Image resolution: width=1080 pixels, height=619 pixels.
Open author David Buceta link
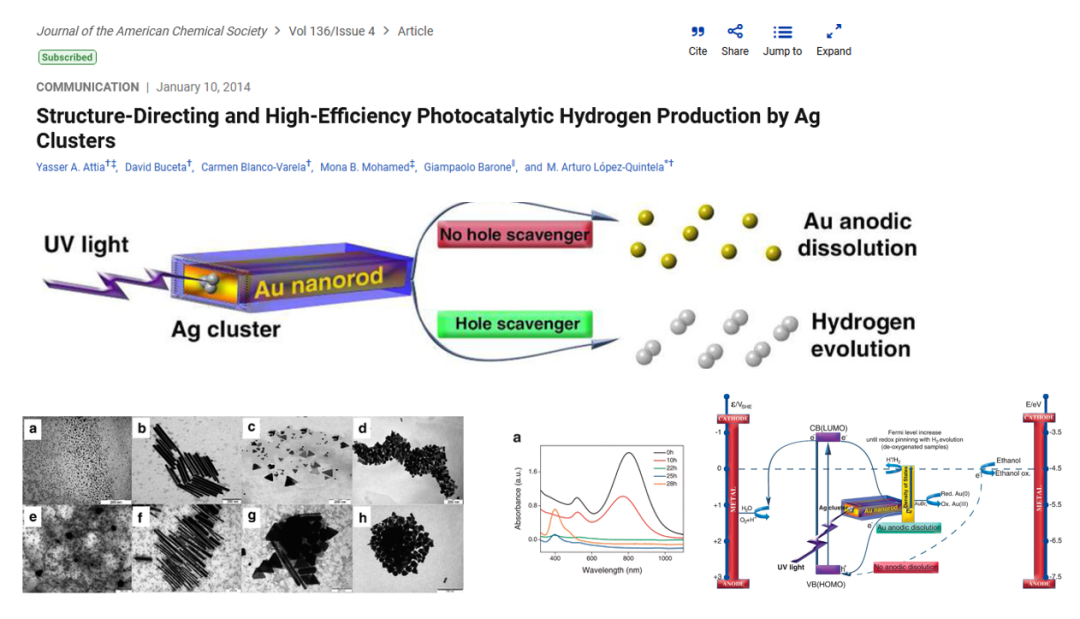pos(155,166)
